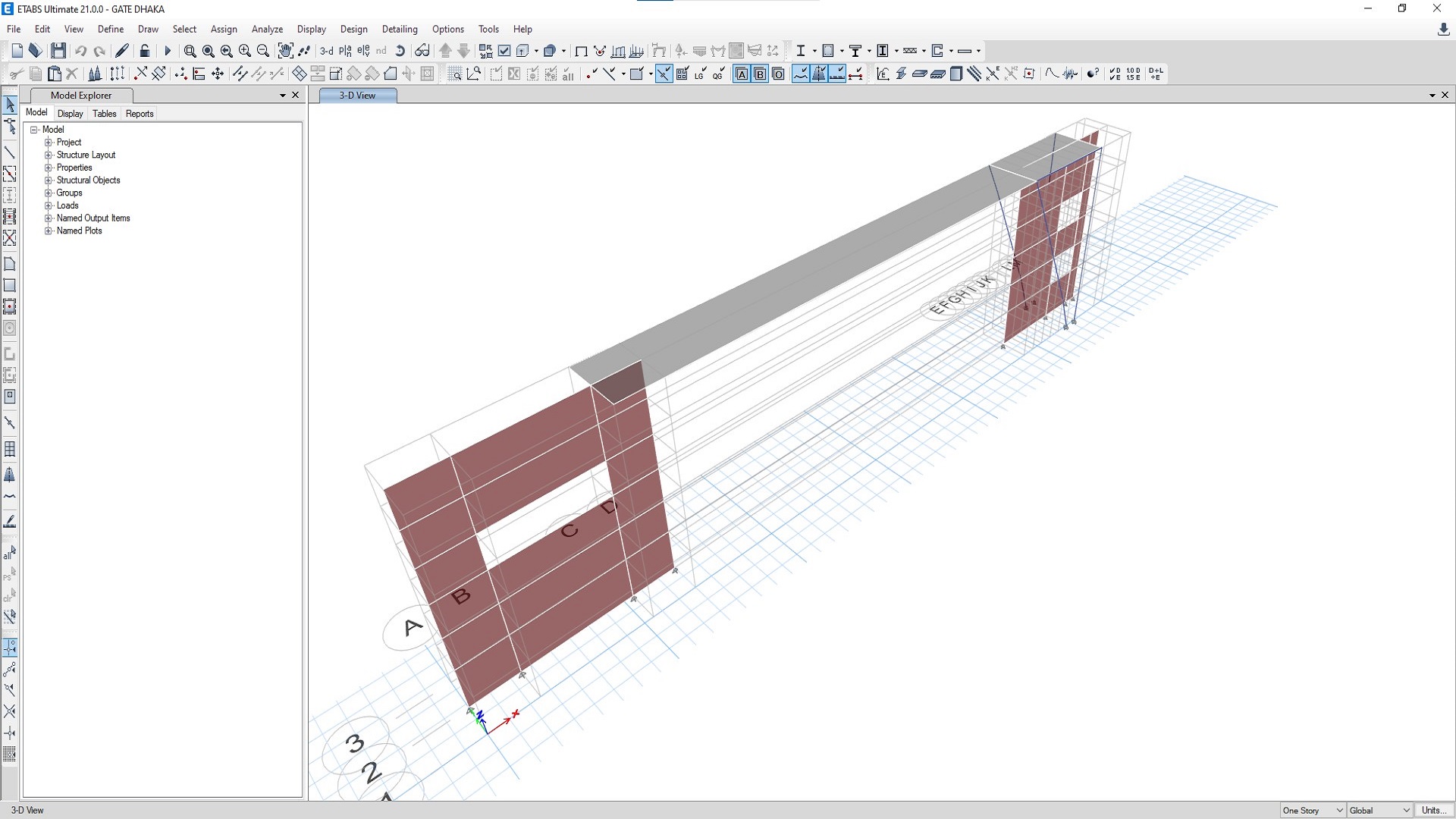Click the Draw Beam line tool

click(10, 152)
